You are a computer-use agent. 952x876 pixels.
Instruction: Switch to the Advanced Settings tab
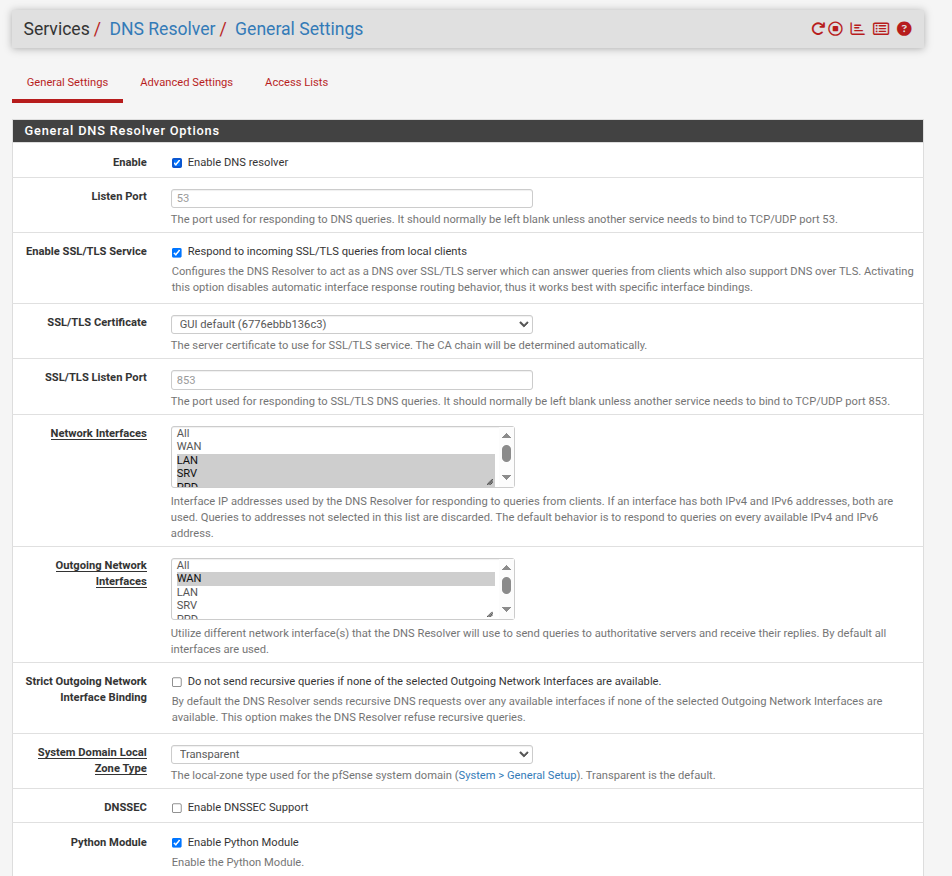tap(186, 83)
